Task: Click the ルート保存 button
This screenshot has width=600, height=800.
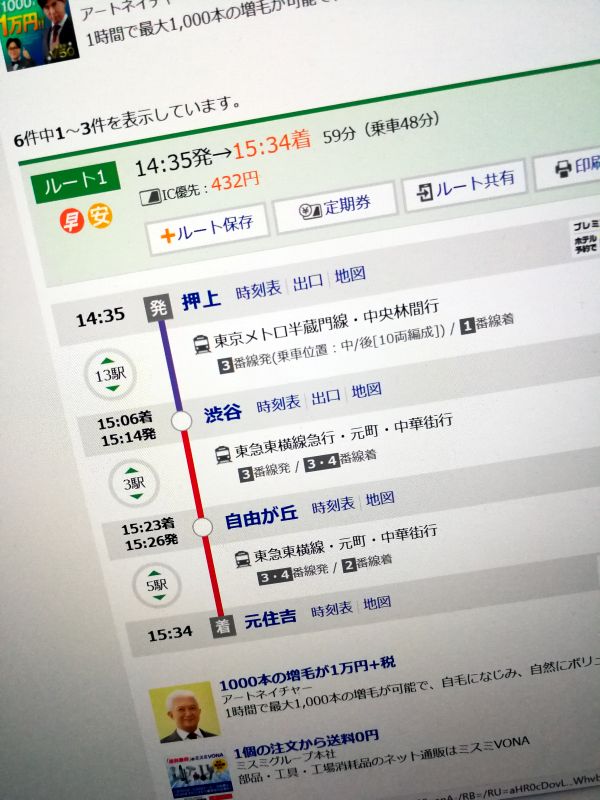Action: tap(207, 229)
